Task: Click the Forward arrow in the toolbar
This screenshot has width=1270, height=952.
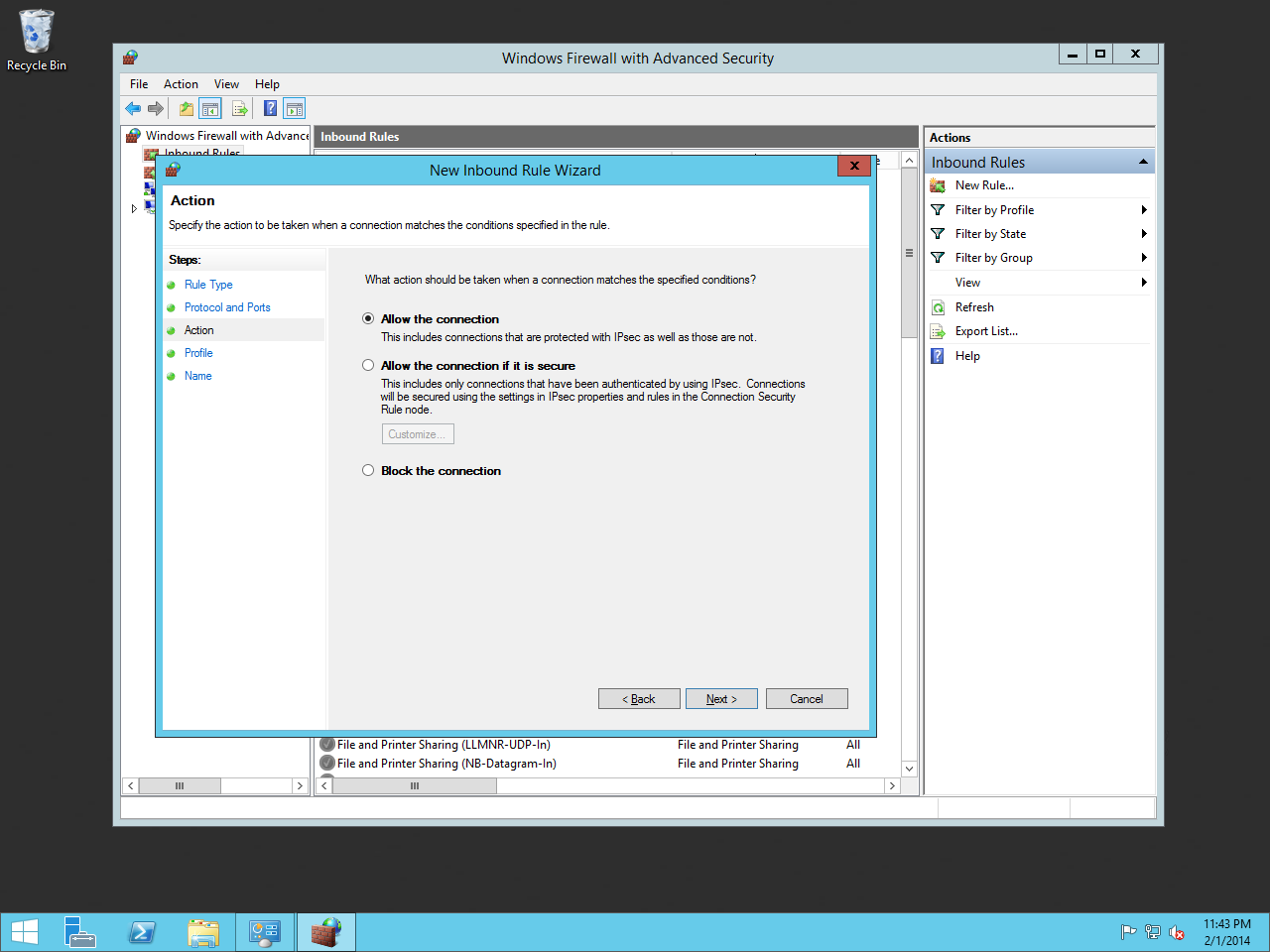Action: click(156, 109)
